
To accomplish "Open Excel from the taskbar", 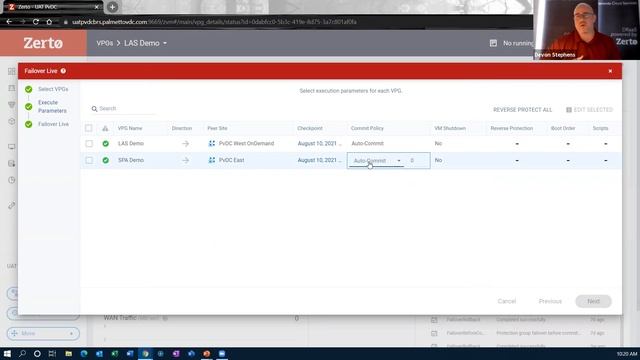I will [x=115, y=353].
